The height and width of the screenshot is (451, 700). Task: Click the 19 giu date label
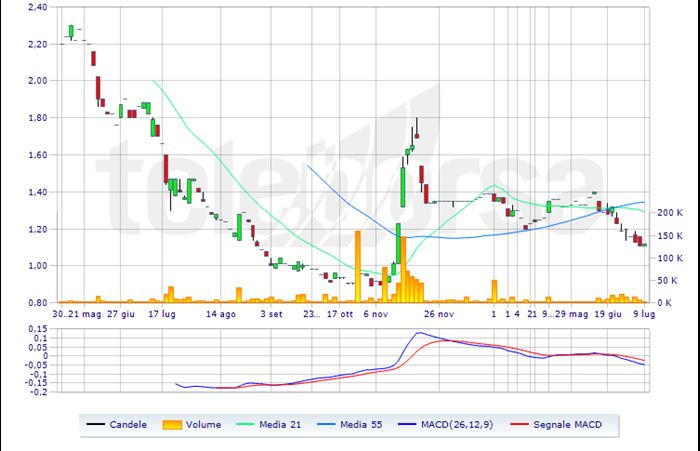pos(608,314)
